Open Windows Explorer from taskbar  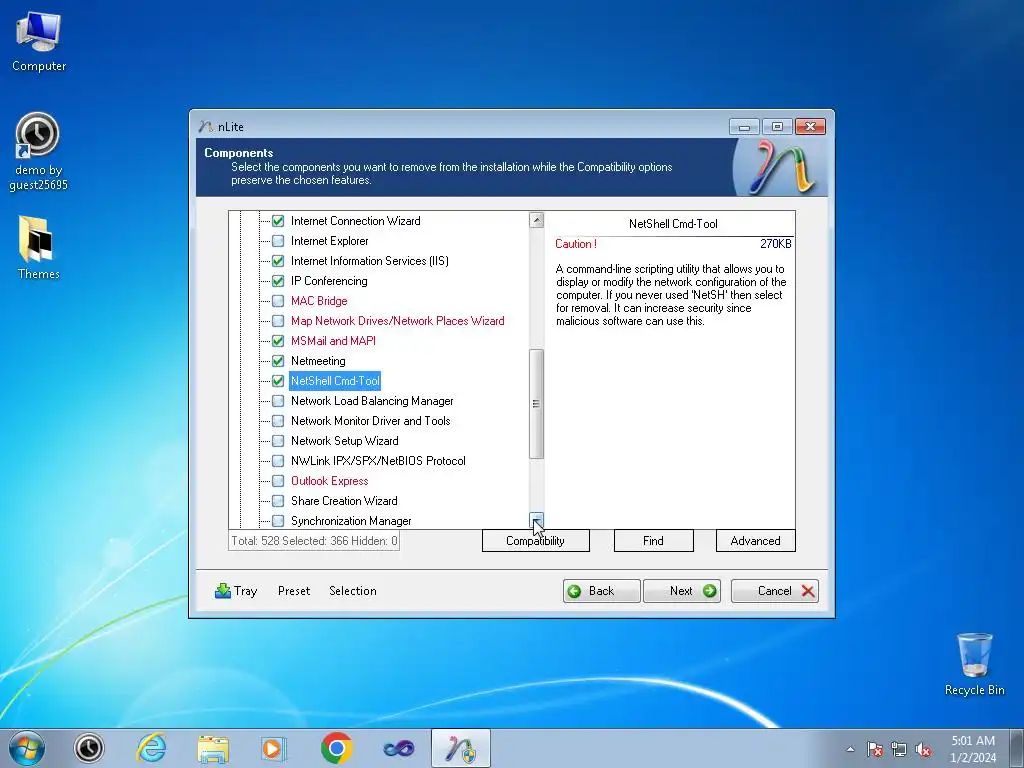pyautogui.click(x=213, y=748)
